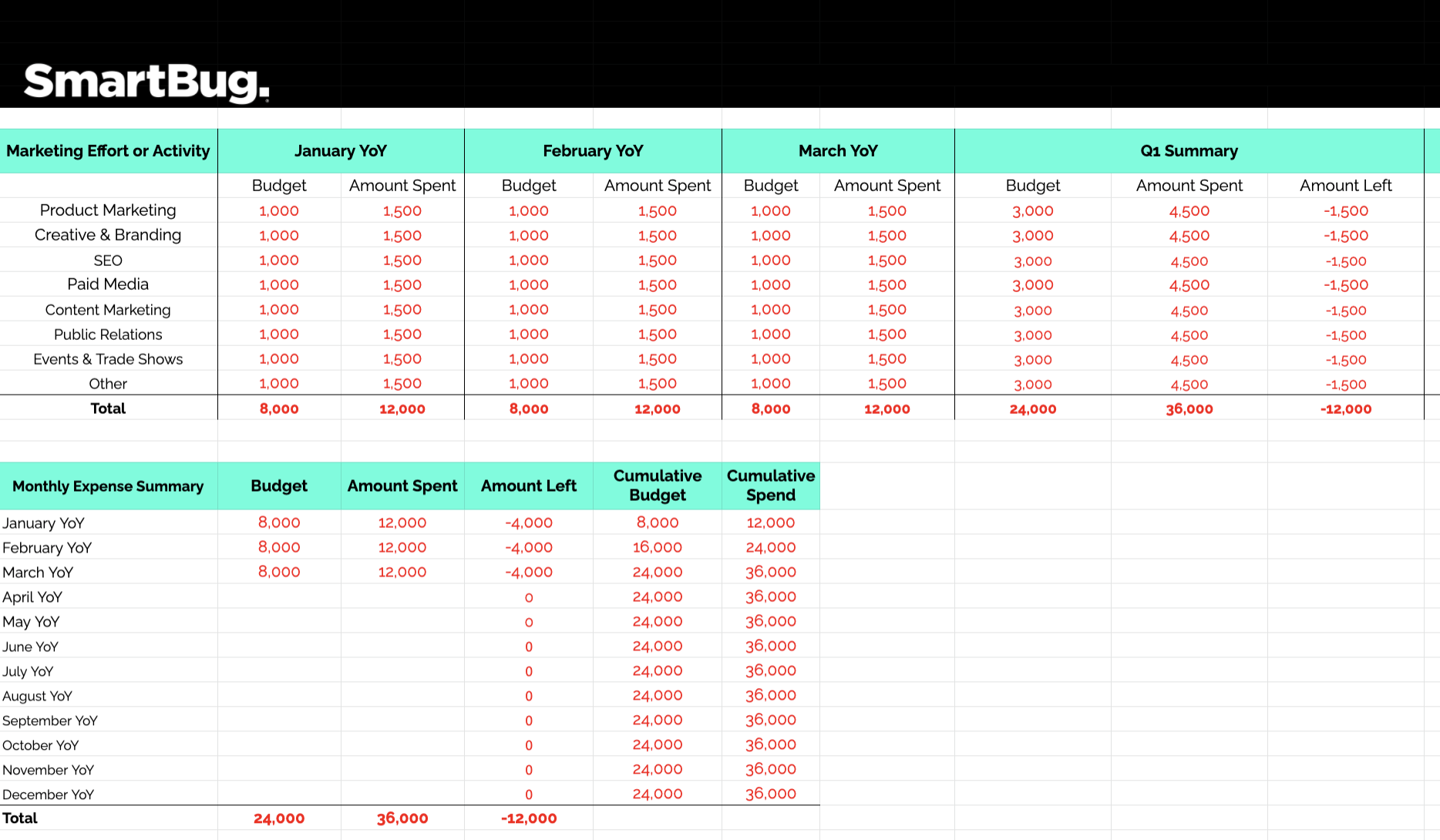Select the Content Marketing row label
Screen dimensions: 1440x840
tap(108, 309)
